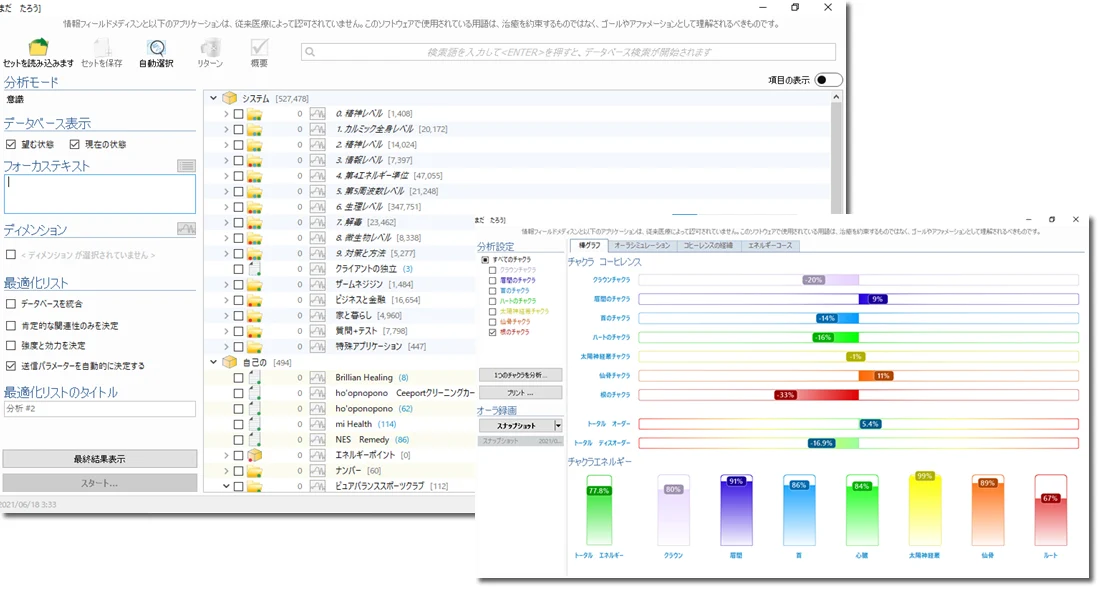Viewport: 1098px width, 590px height.
Task: Click the 概要 checkmark toolbar icon
Action: click(259, 47)
